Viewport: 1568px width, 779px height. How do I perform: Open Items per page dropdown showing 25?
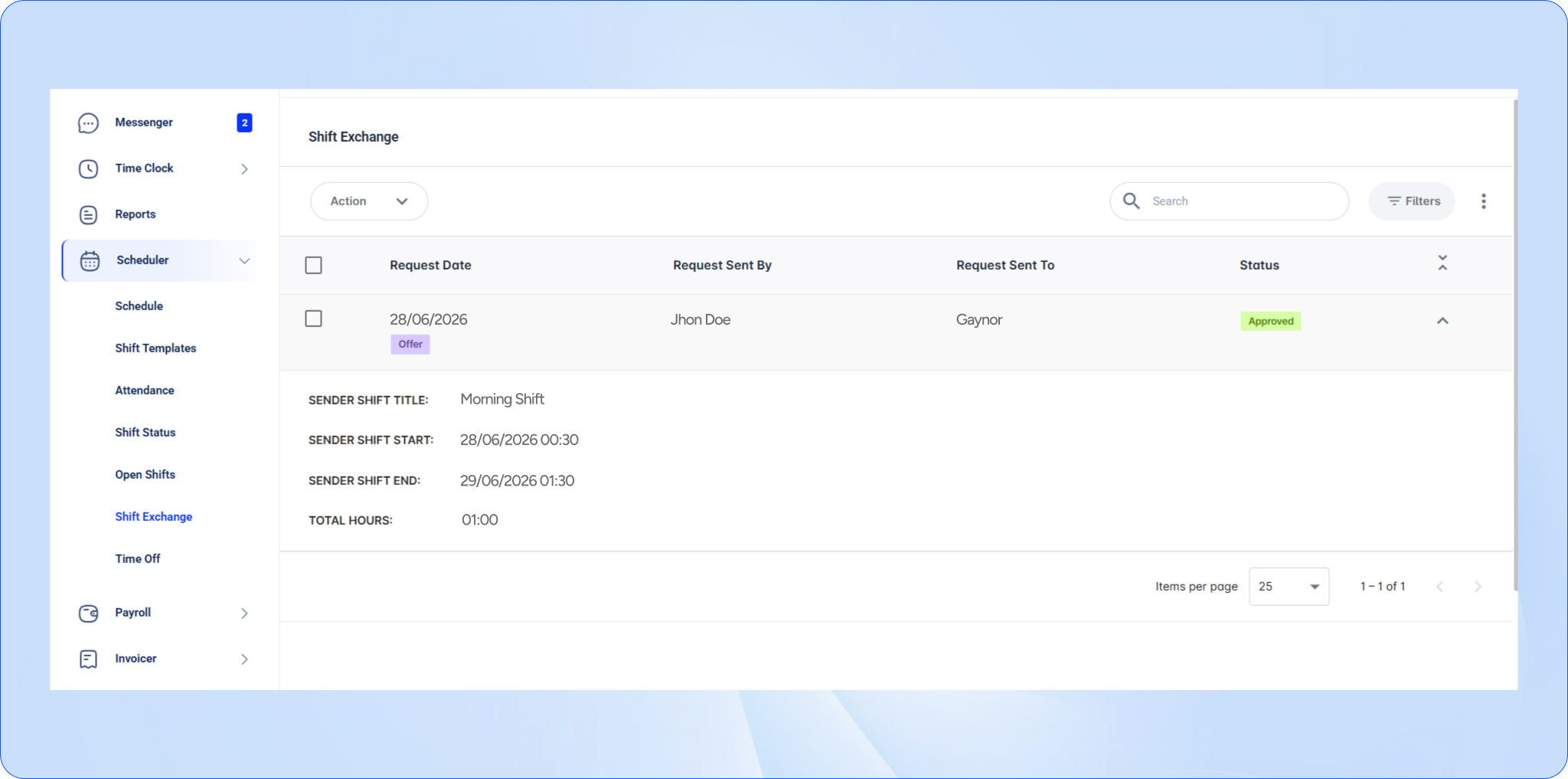1289,587
